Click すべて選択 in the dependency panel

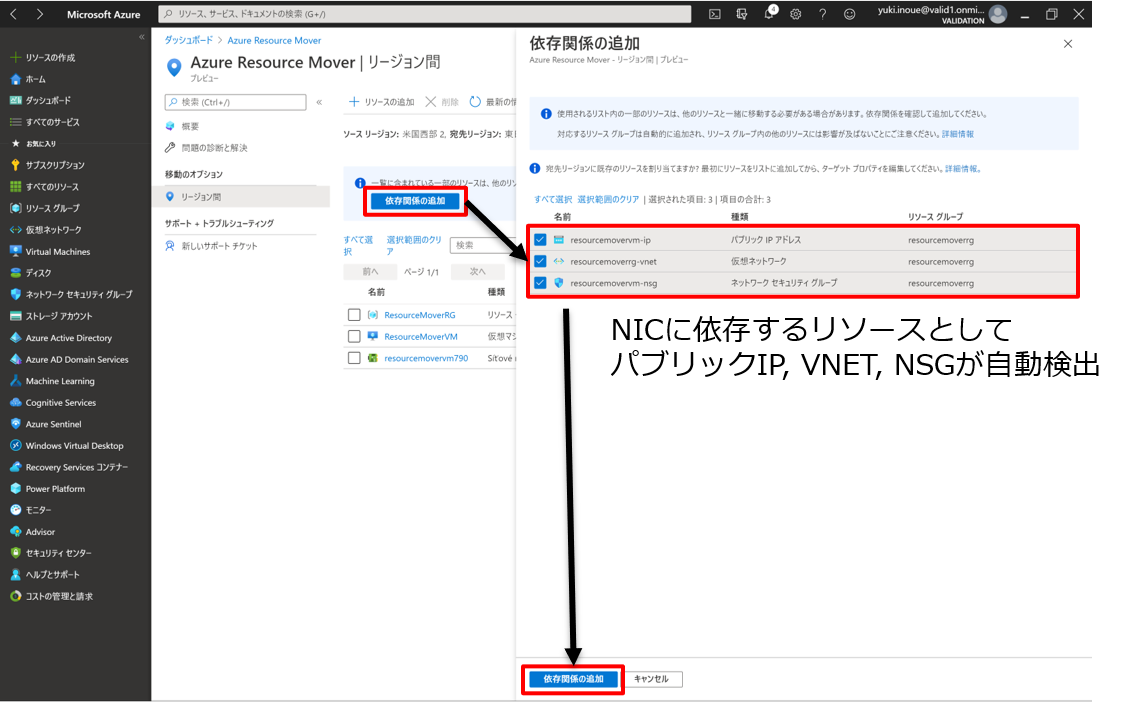tap(553, 200)
